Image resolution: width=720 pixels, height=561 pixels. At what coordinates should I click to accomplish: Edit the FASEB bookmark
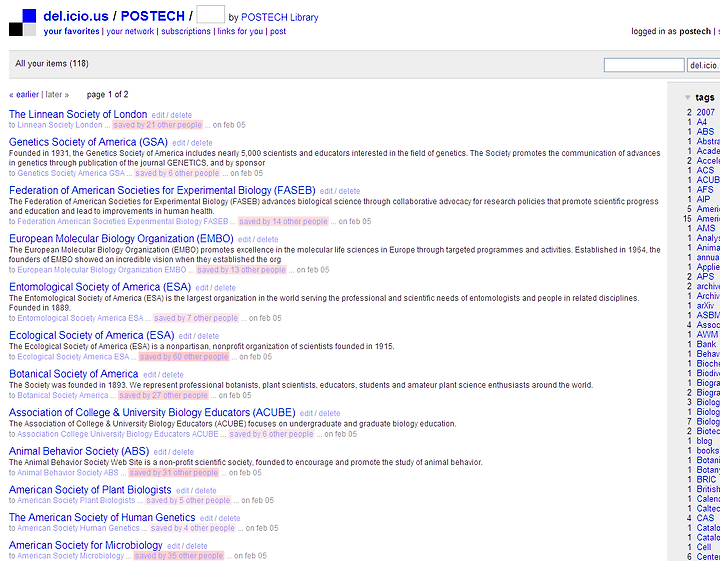(326, 191)
